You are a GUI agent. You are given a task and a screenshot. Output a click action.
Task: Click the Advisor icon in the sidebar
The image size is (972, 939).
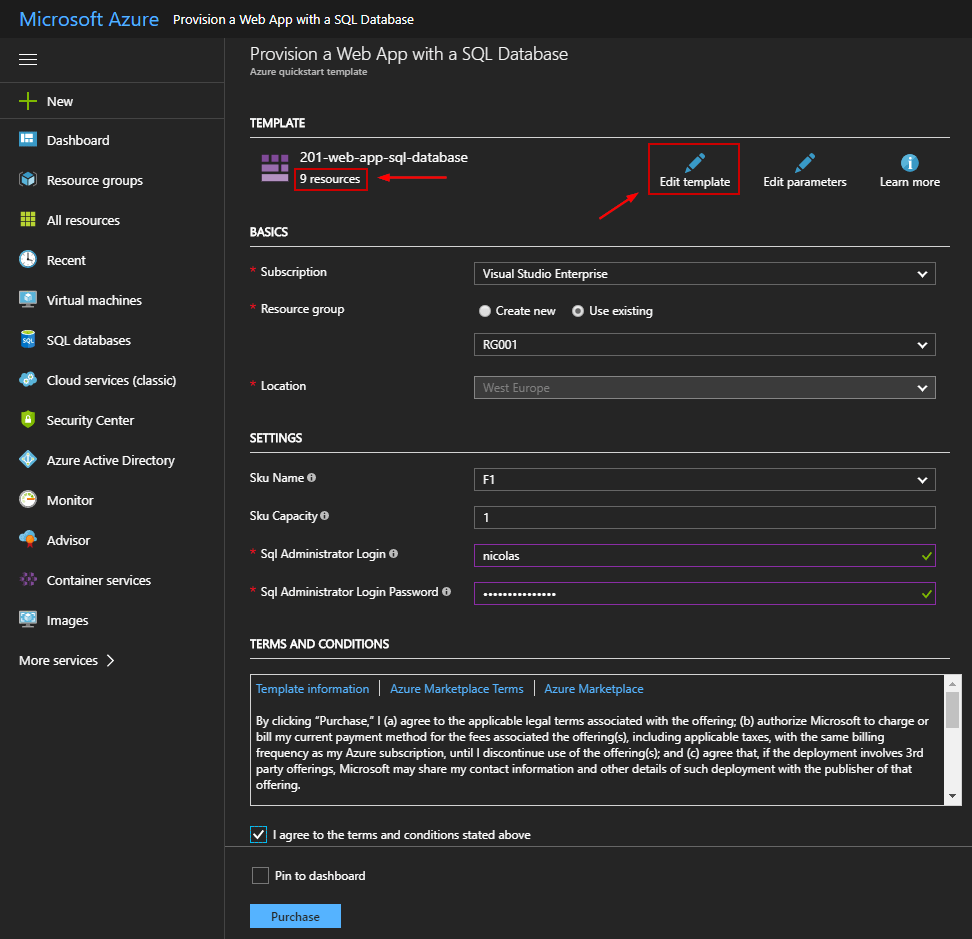(28, 539)
